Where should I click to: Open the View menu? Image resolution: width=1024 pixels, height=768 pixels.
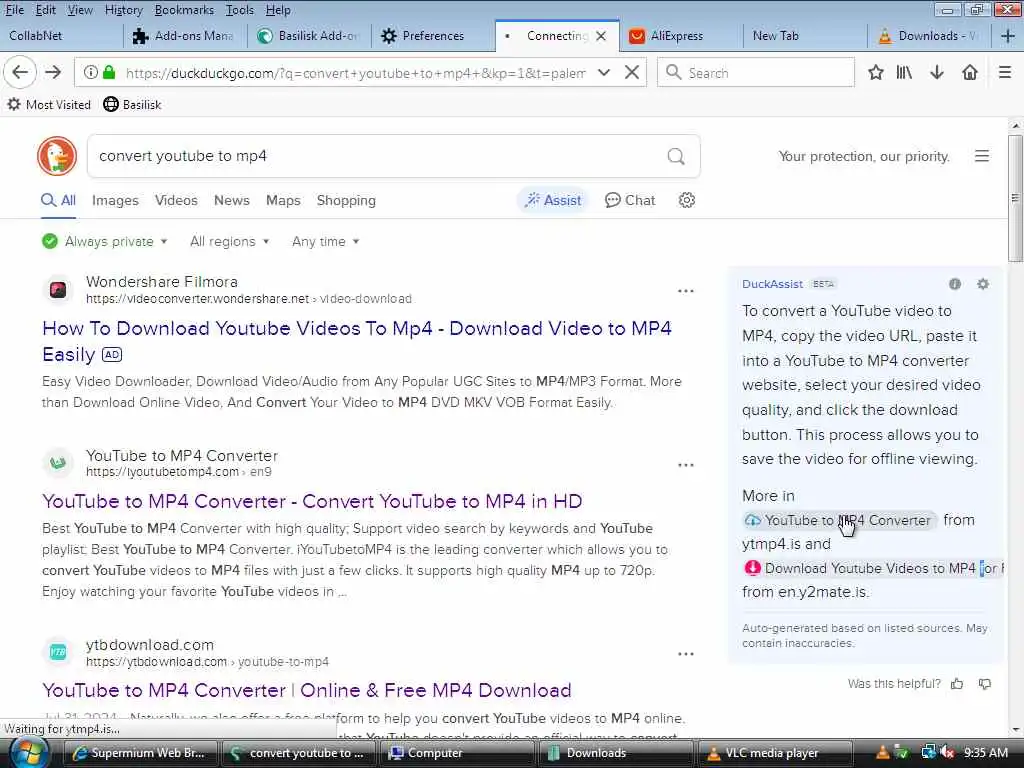tap(80, 10)
